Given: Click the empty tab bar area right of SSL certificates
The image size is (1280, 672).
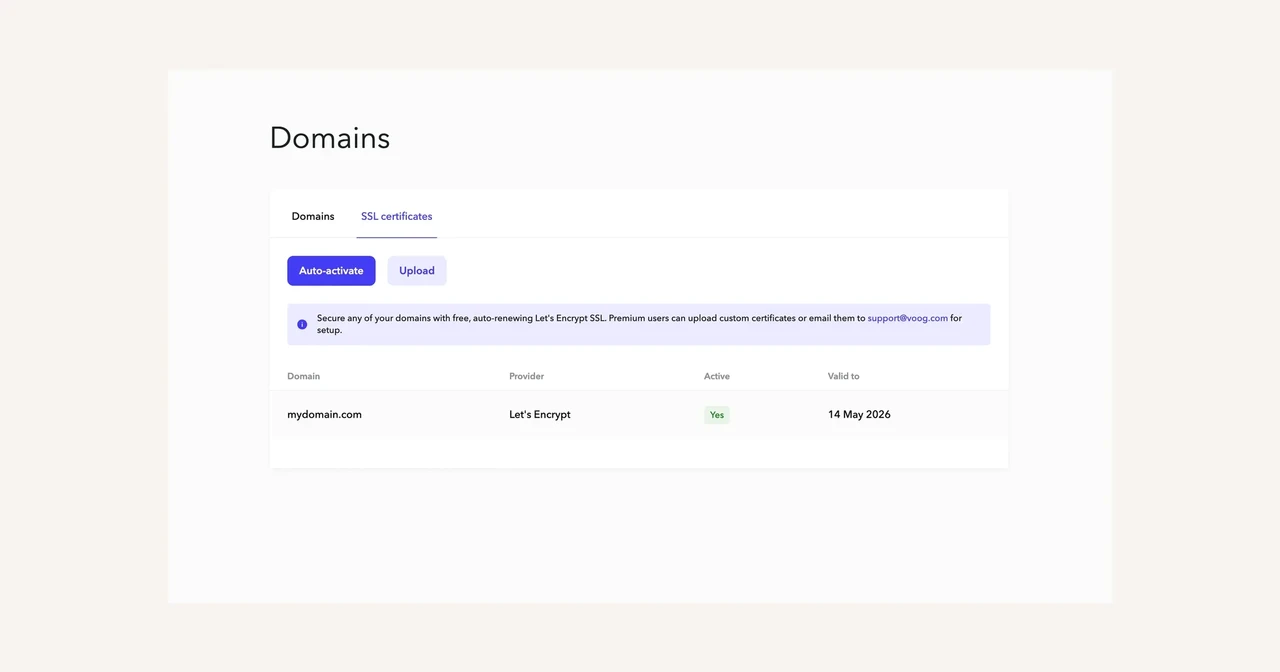Looking at the screenshot, I should 720,216.
